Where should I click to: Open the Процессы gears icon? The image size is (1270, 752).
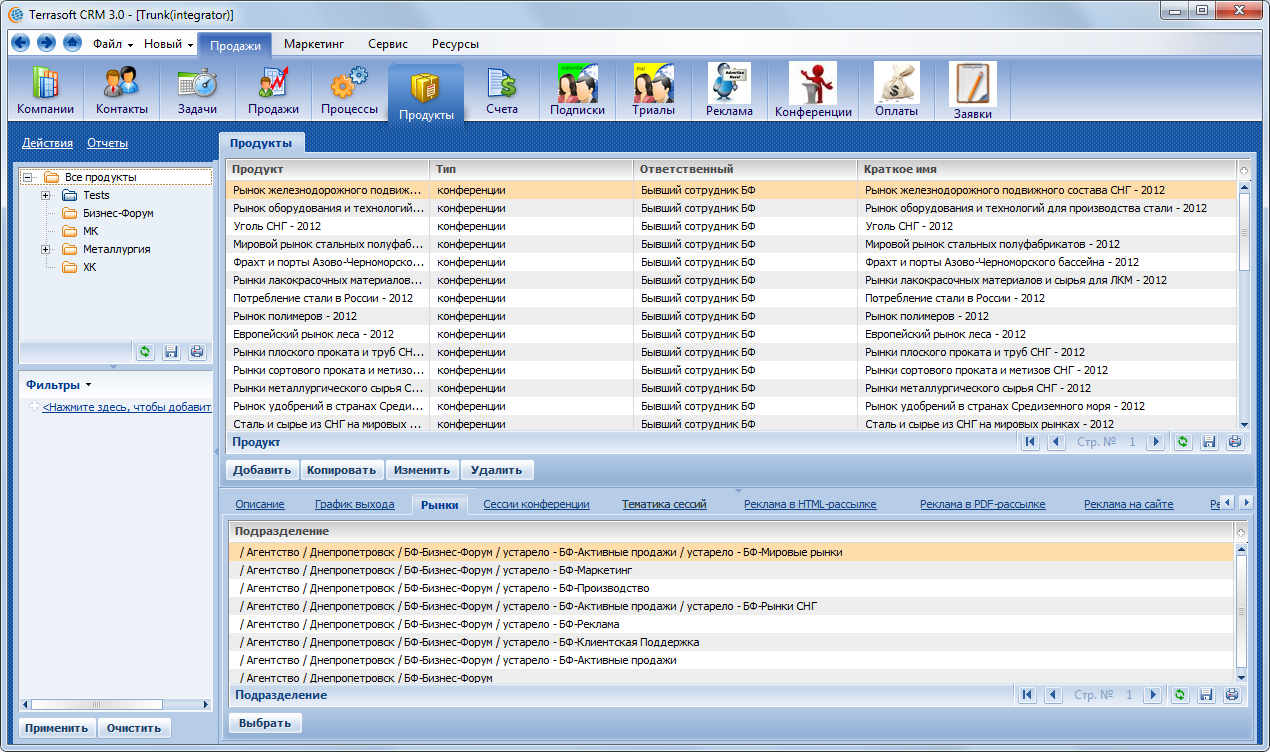click(350, 92)
